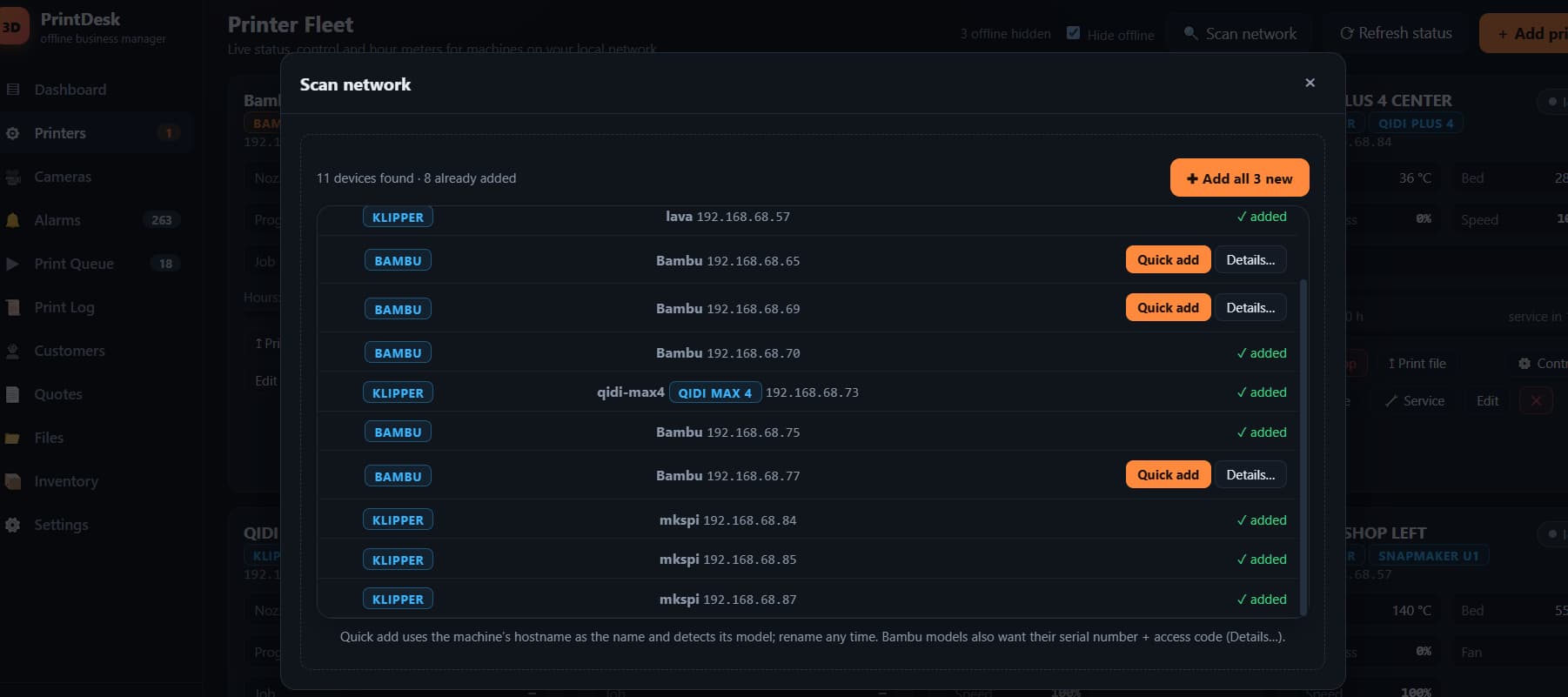
Task: Click the added status on mkspi 192.168.68.87
Action: tap(1261, 599)
